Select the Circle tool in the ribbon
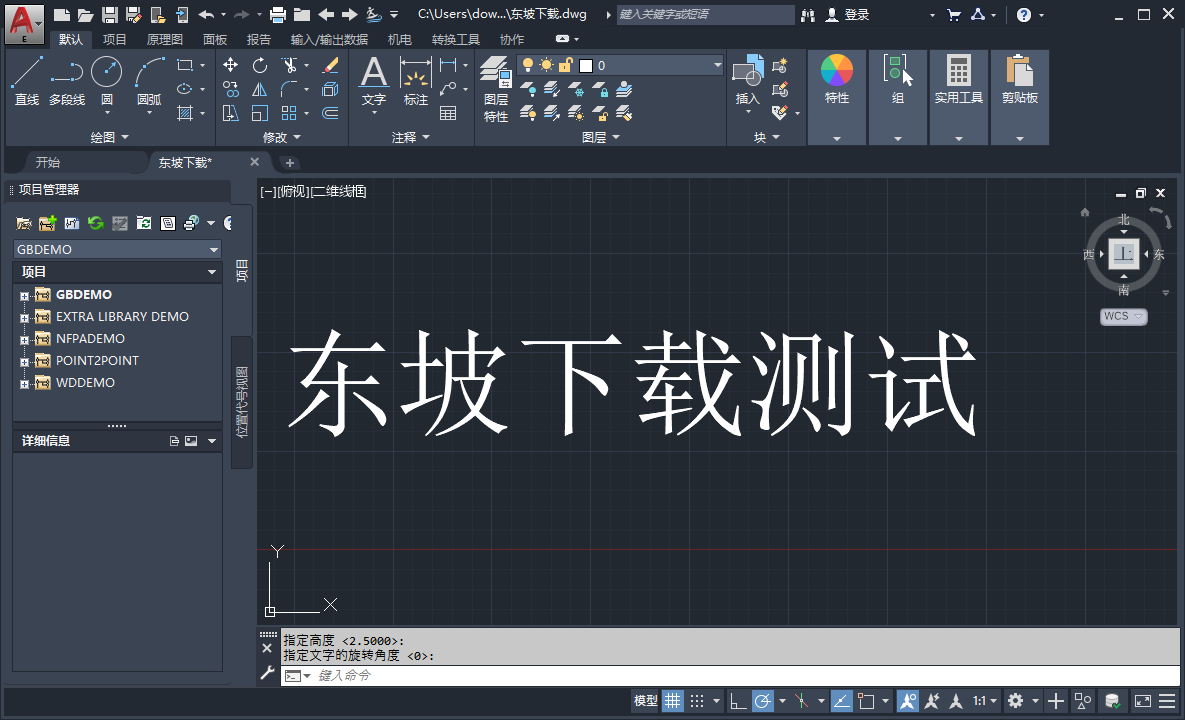This screenshot has width=1185, height=720. coord(106,70)
